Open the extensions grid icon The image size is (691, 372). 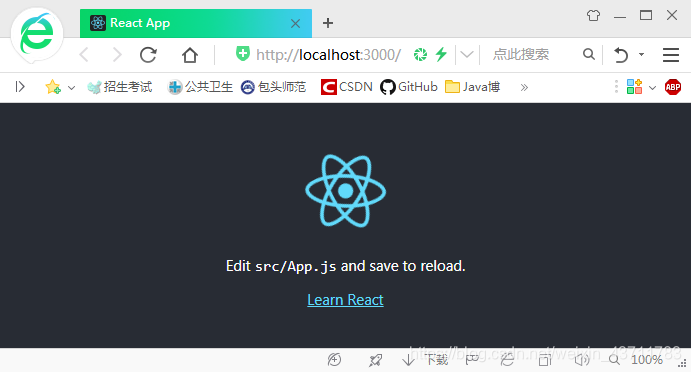click(x=634, y=87)
